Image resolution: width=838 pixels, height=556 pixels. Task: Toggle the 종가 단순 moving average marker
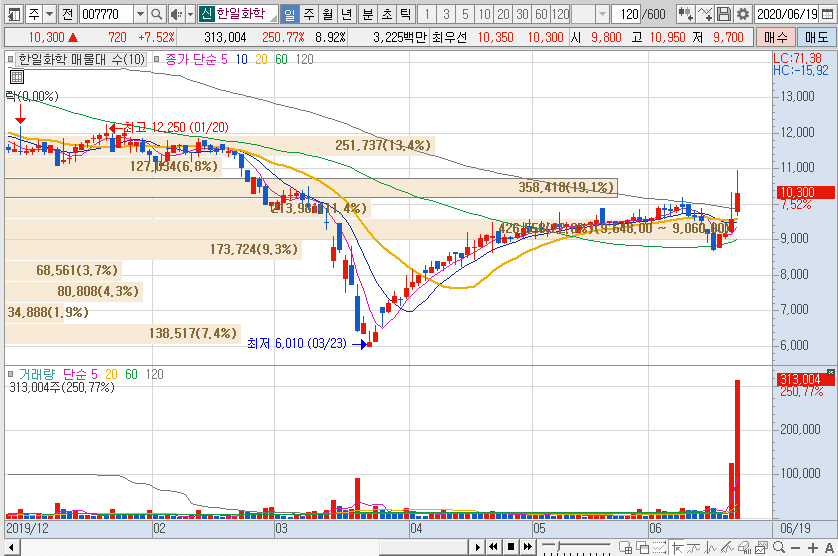click(x=157, y=59)
